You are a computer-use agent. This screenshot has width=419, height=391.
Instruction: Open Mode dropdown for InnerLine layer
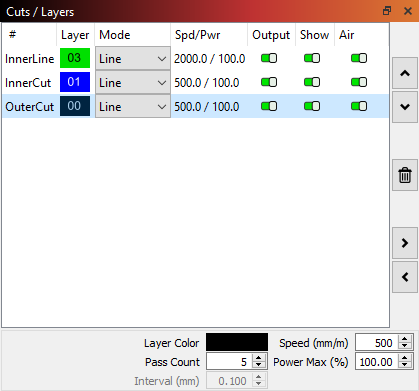[x=133, y=59]
